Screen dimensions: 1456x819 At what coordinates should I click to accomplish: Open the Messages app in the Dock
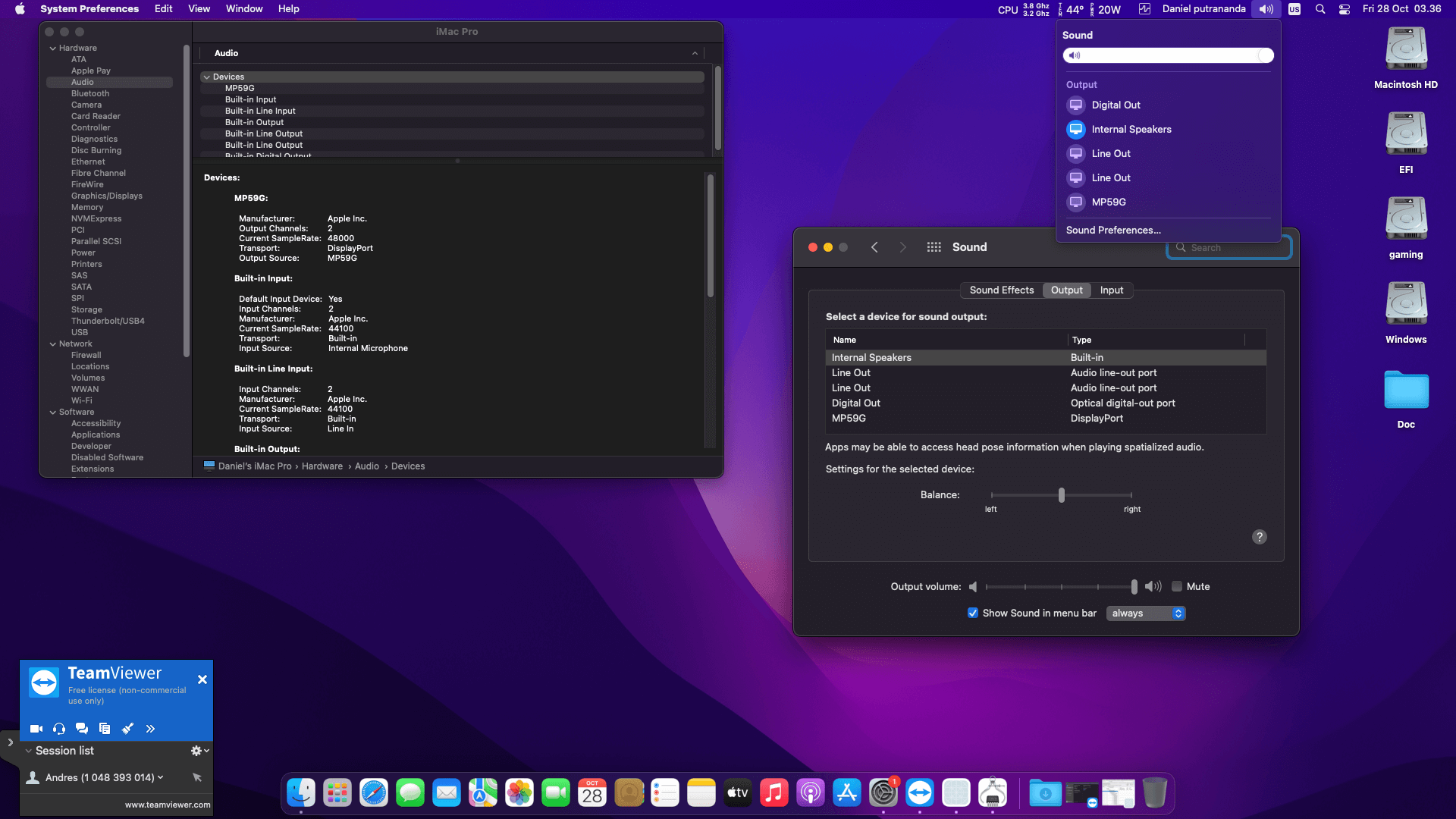click(x=410, y=793)
